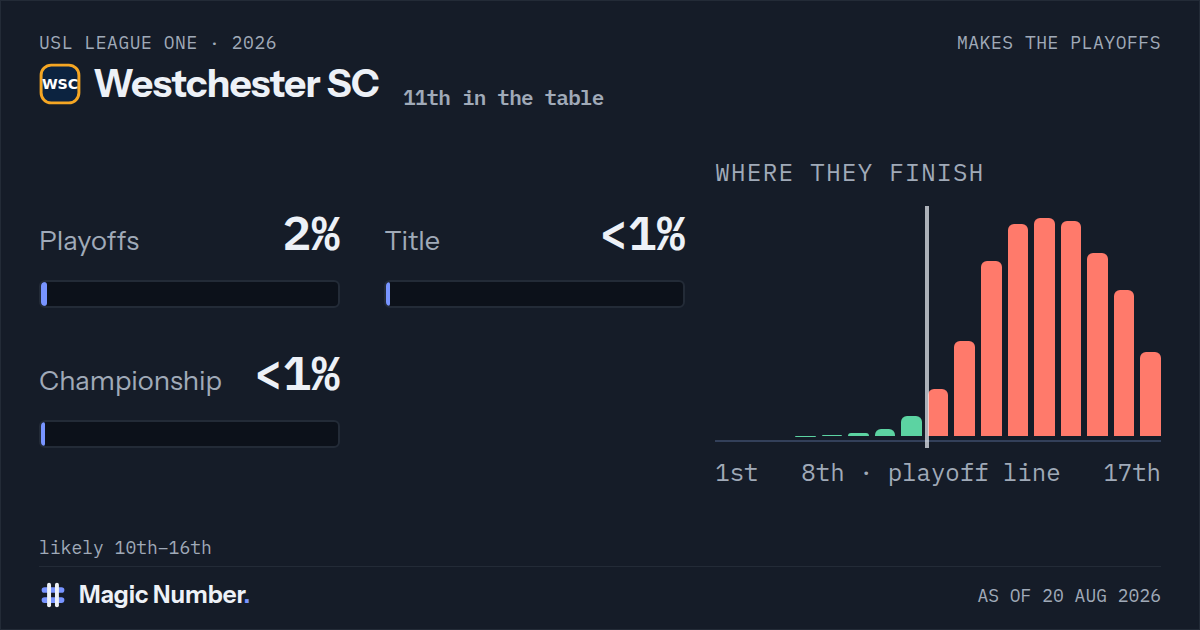The image size is (1200, 630).
Task: Click the WSC team crest icon
Action: point(60,84)
